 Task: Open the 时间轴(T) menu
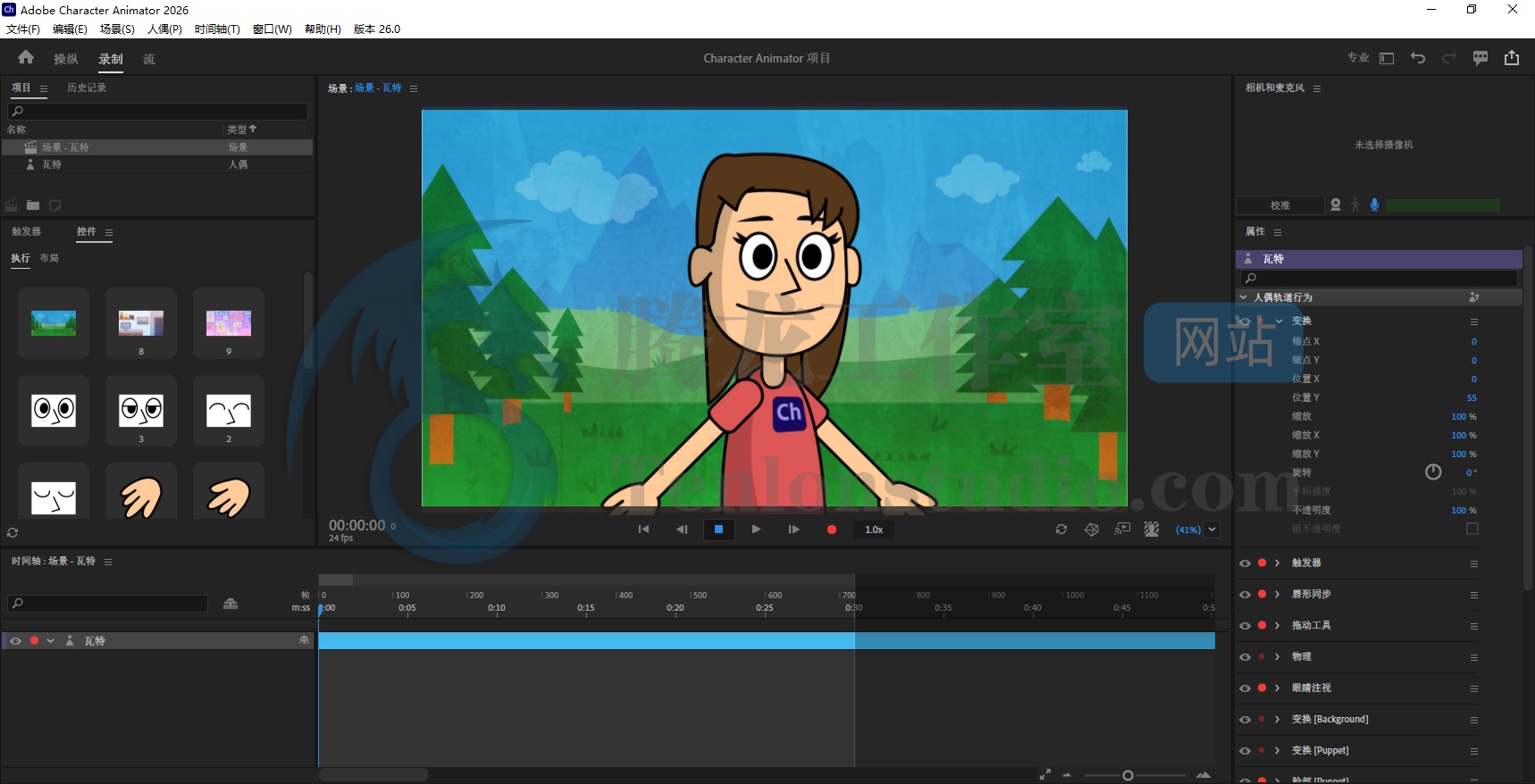coord(217,29)
